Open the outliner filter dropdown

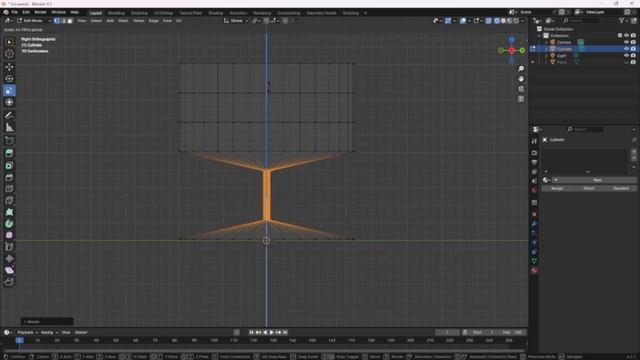pyautogui.click(x=623, y=20)
